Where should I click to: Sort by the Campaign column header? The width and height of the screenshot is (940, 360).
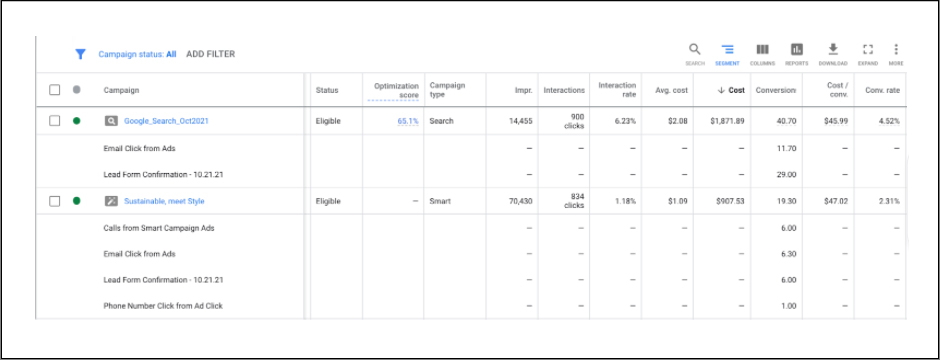tap(121, 90)
